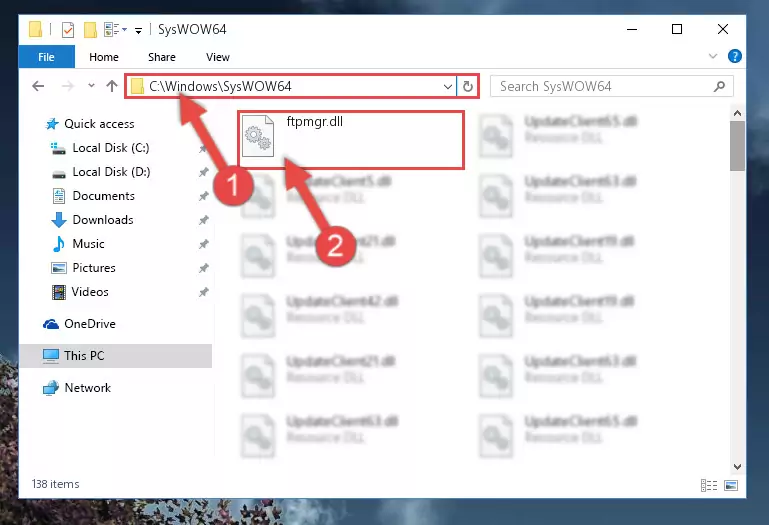Open Help with the blue question icon
The image size is (769, 525).
(735, 56)
